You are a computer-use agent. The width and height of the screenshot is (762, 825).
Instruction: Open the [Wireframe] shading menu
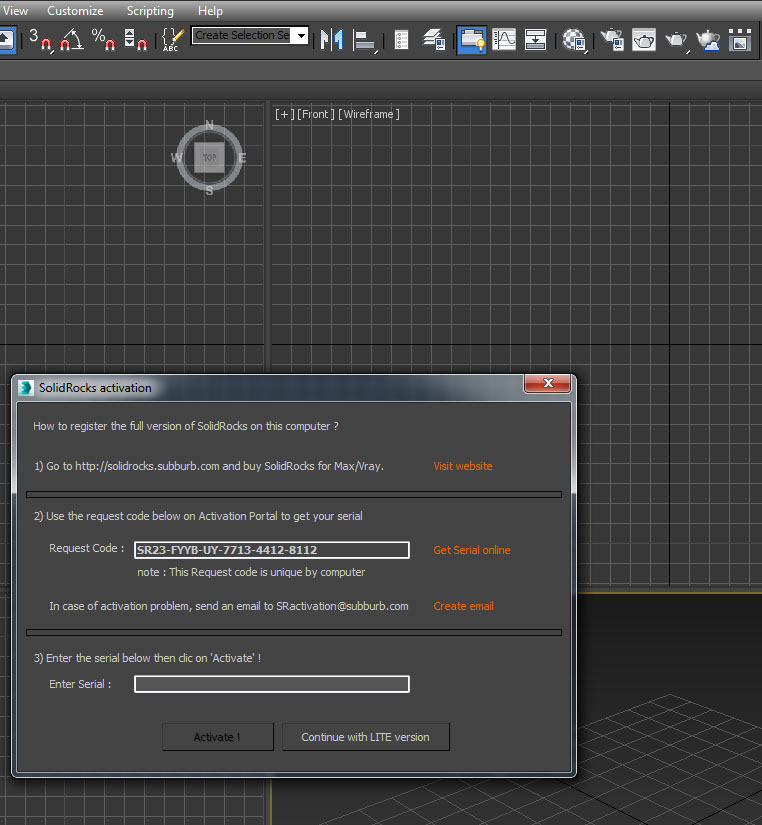pyautogui.click(x=368, y=114)
